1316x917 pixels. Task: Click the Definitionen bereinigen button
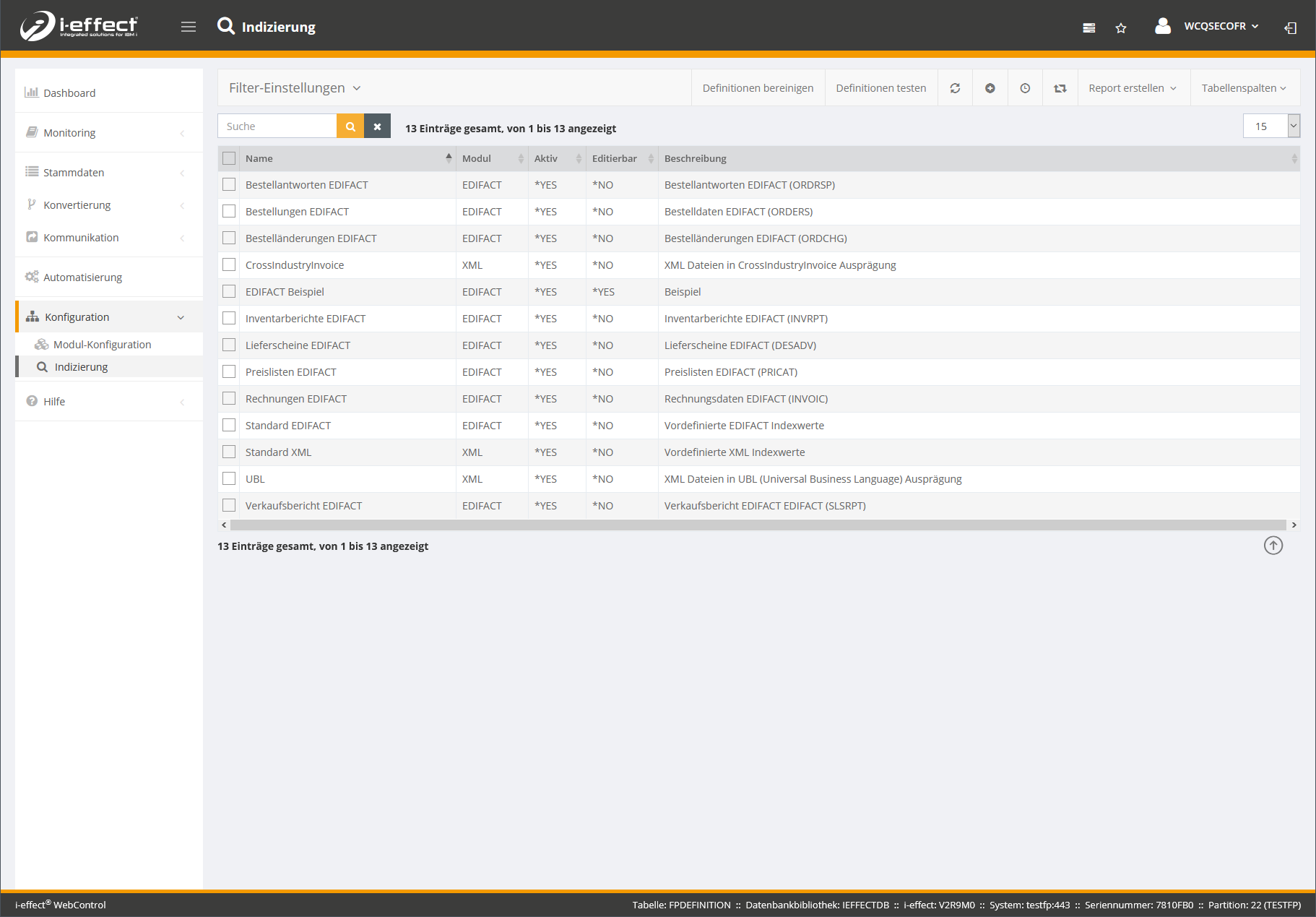[x=758, y=88]
